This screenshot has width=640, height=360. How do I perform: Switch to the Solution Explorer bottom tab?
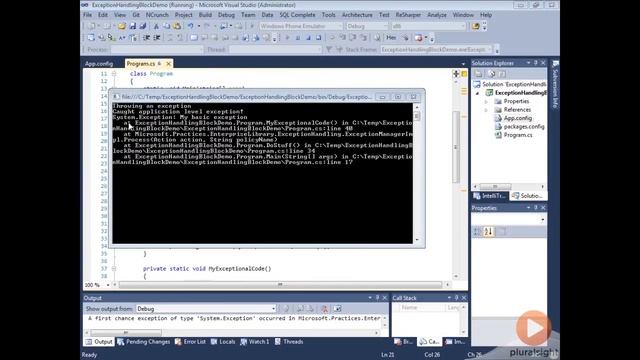tap(528, 196)
